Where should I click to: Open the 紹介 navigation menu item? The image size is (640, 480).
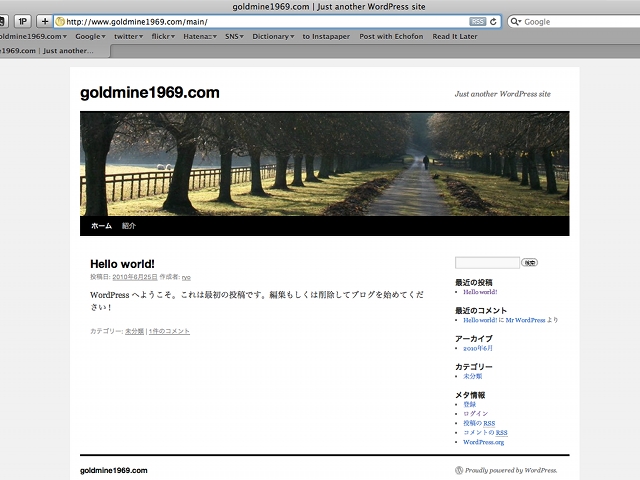pyautogui.click(x=129, y=226)
